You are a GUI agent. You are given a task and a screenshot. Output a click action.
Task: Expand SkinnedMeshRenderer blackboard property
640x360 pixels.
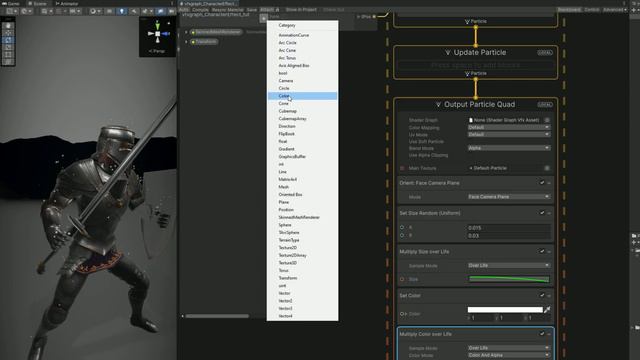coord(187,32)
